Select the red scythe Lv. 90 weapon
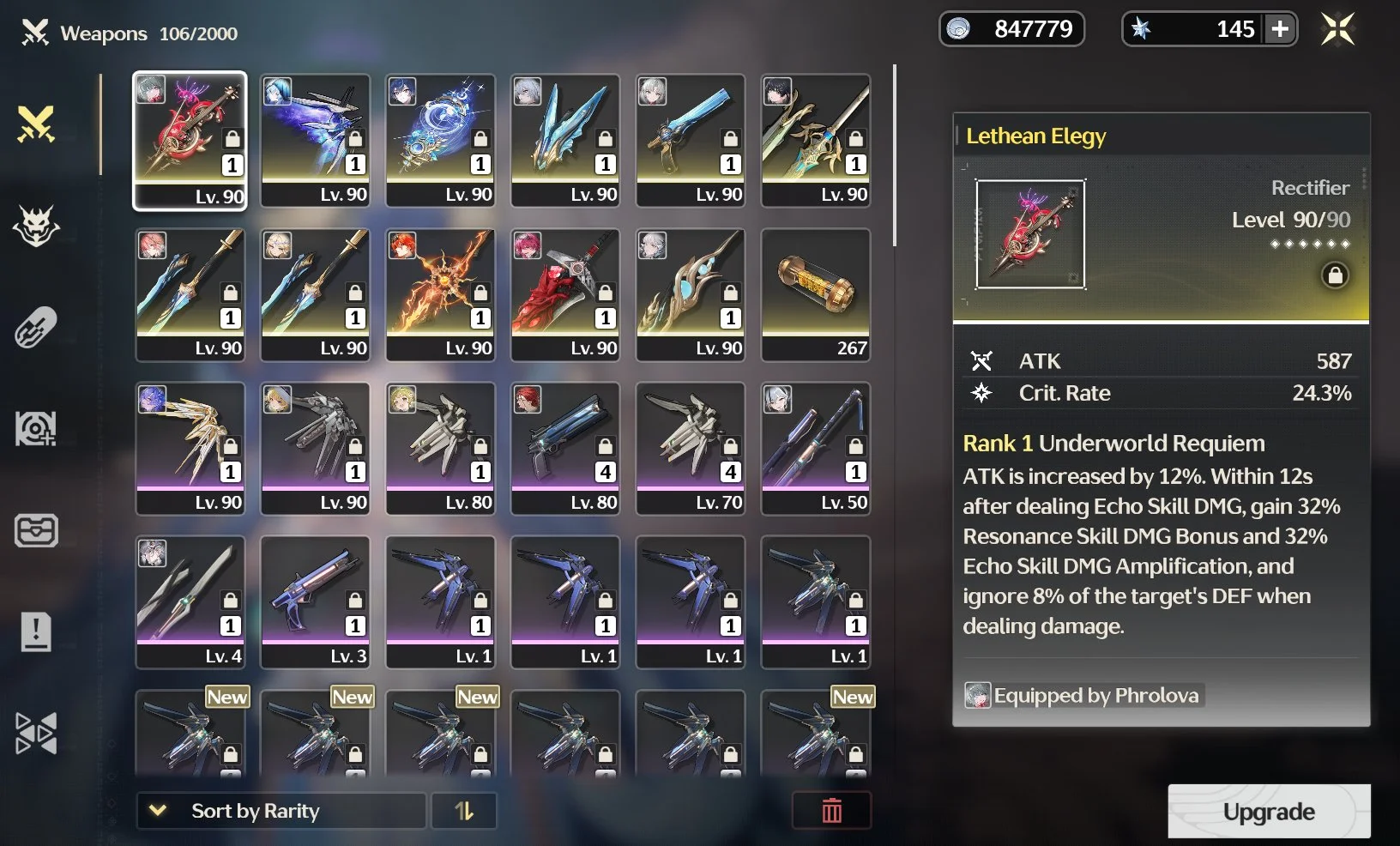Image resolution: width=1400 pixels, height=846 pixels. coord(565,295)
